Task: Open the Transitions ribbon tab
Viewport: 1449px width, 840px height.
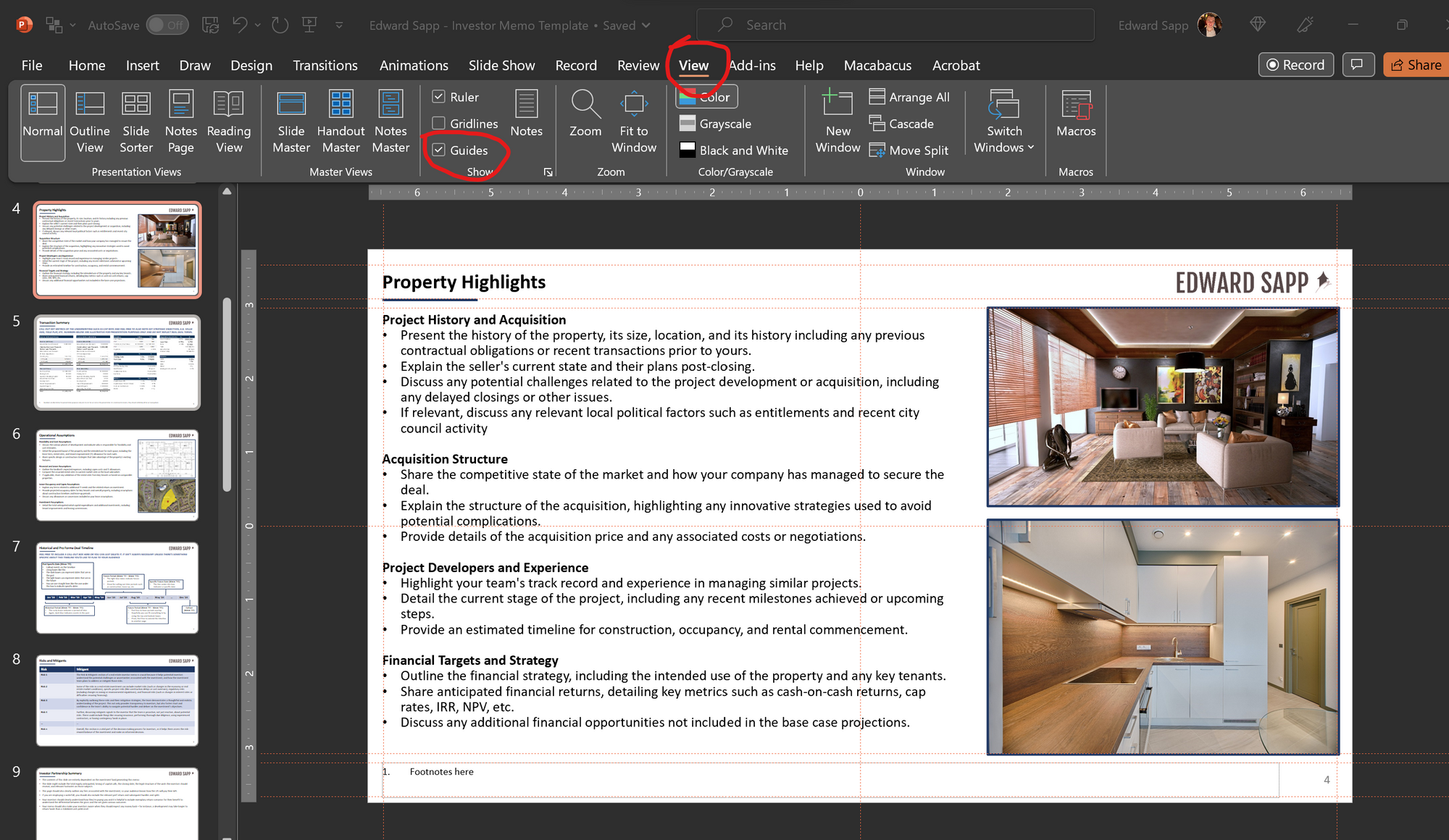Action: point(325,65)
